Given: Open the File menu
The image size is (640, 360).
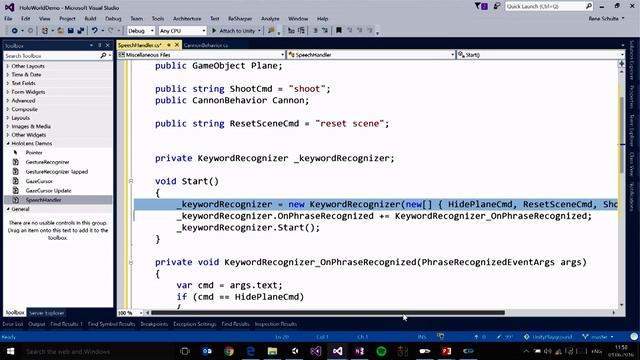Looking at the screenshot, I should (8, 18).
